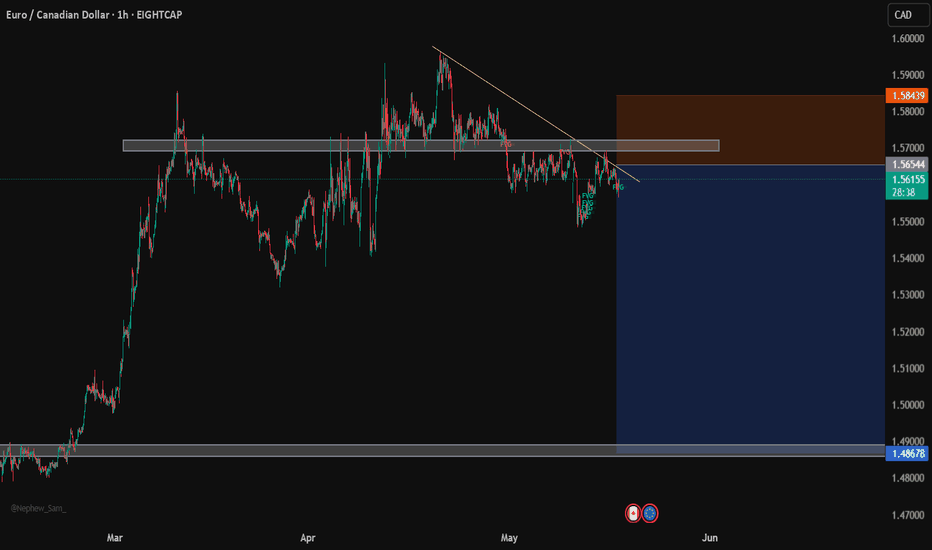
Task: Select the gray 1.56544 entry price tag
Action: coord(907,164)
